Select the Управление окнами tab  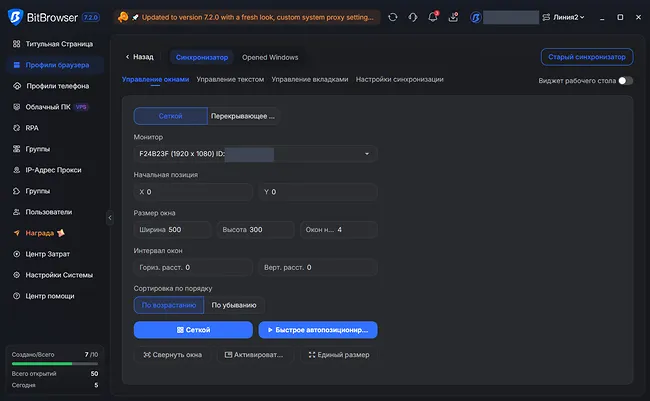coord(155,79)
